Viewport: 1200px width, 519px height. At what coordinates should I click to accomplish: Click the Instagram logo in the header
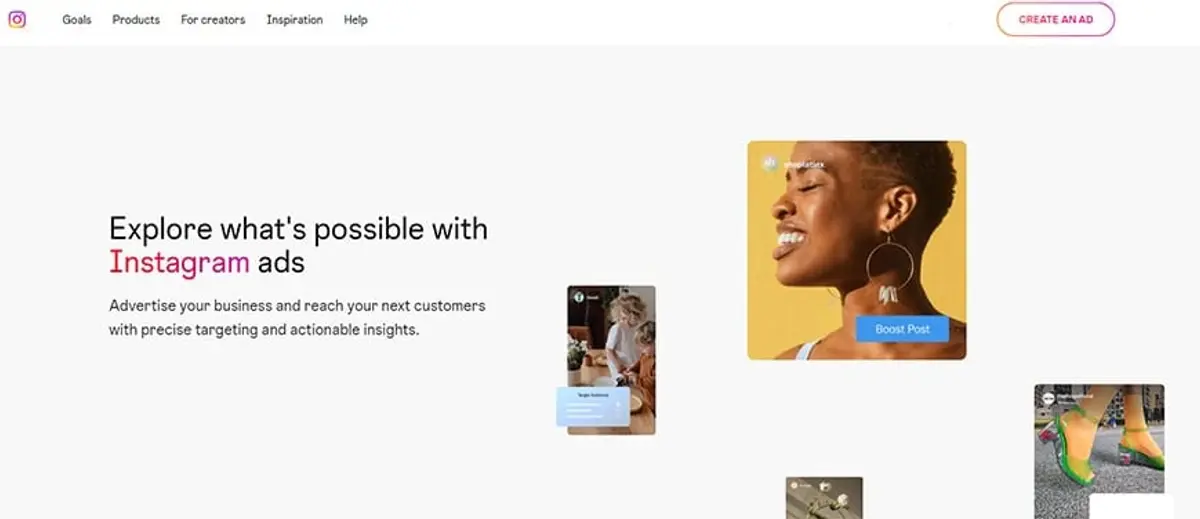(17, 19)
